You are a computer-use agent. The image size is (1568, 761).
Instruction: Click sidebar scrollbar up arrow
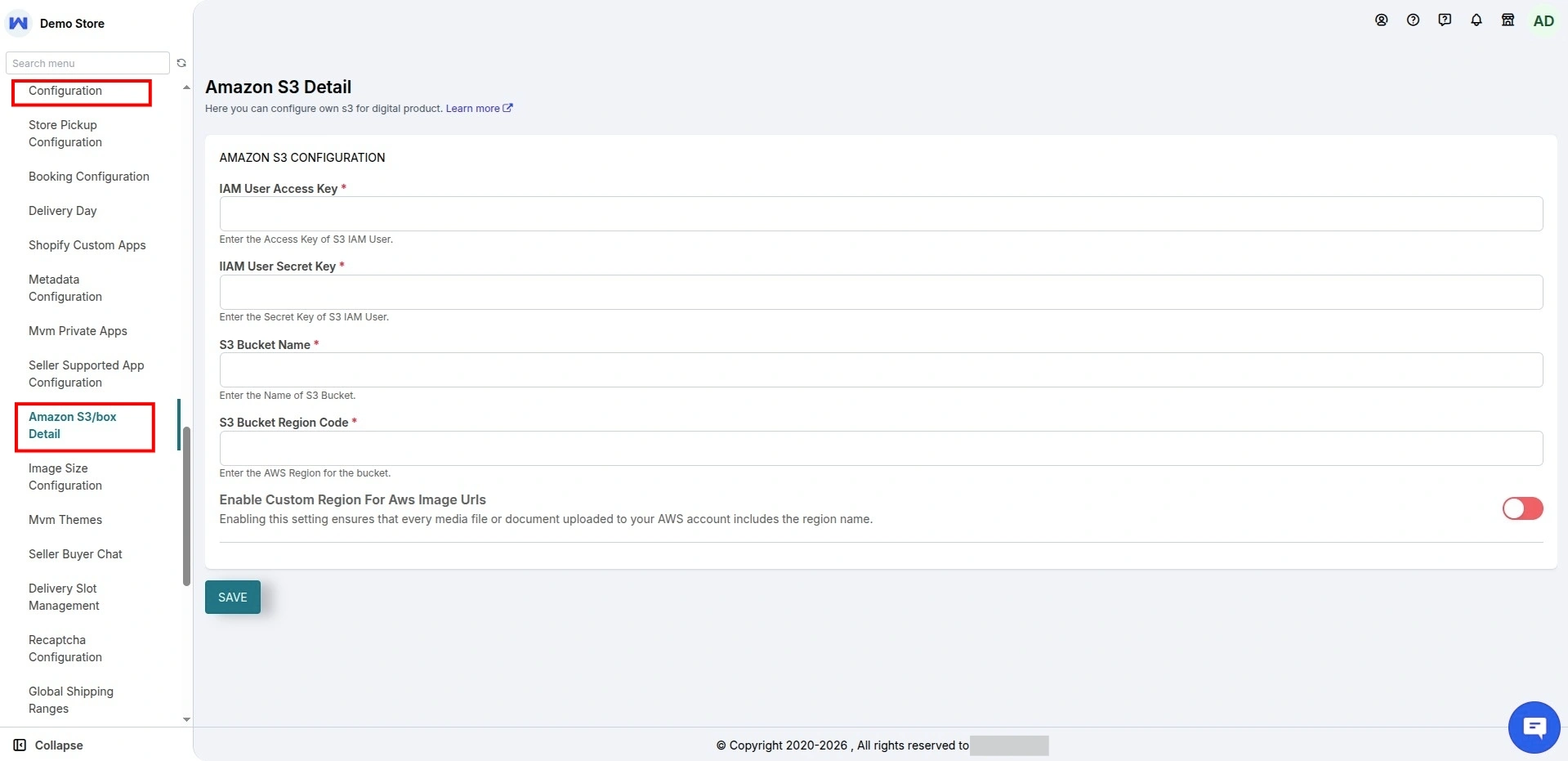(186, 87)
